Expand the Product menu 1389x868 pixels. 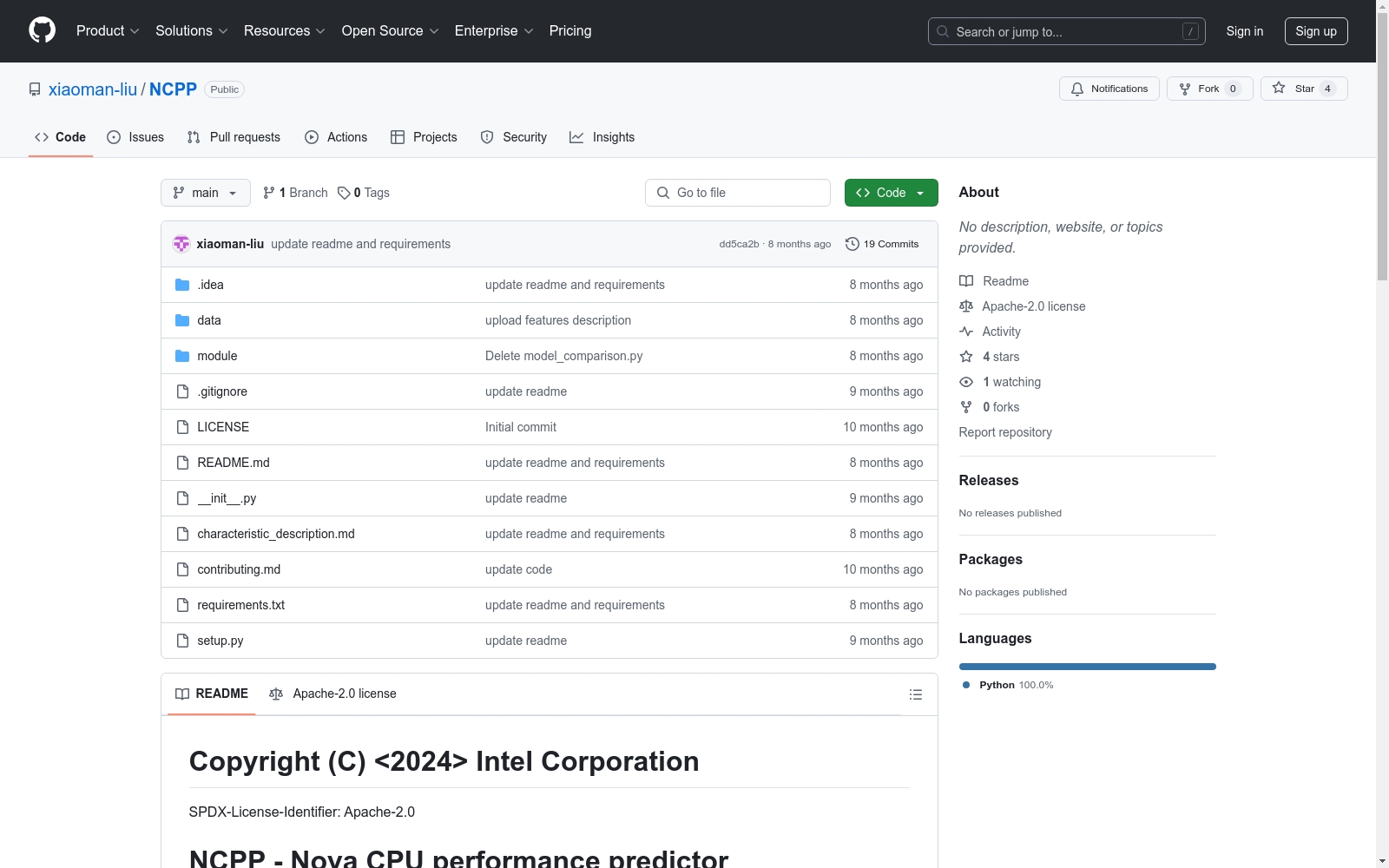click(108, 31)
